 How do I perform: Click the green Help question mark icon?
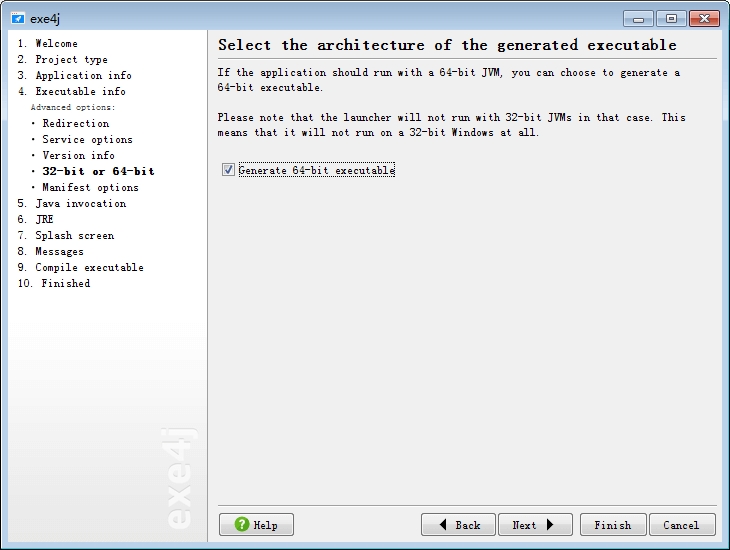click(241, 524)
